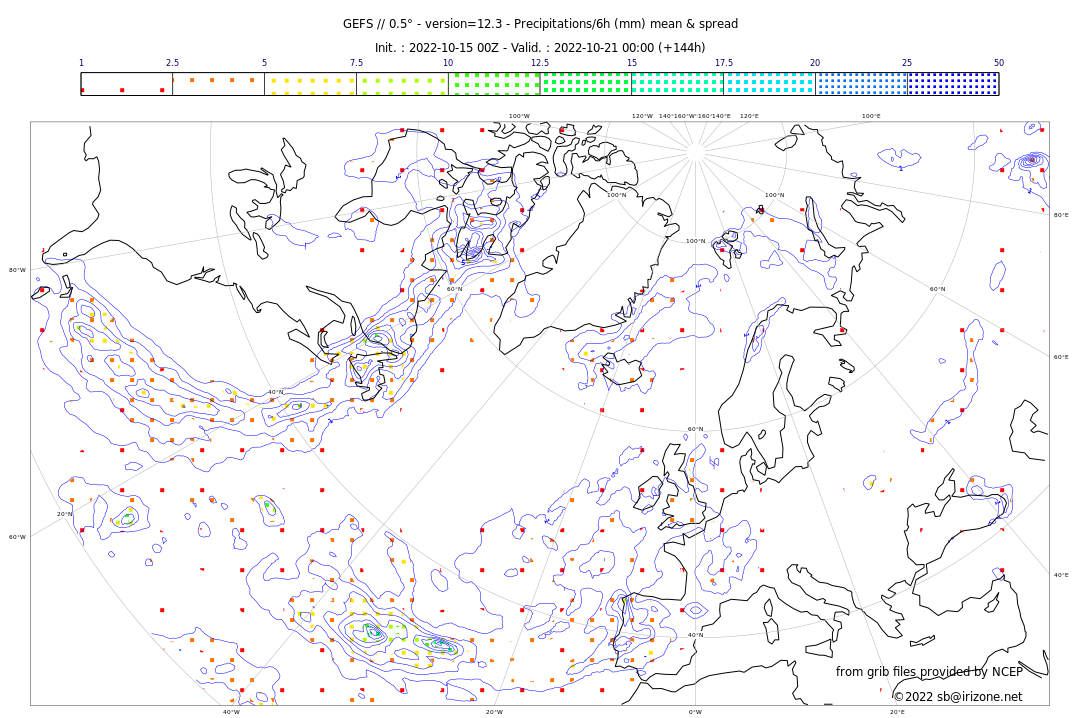Click 'from grib files provided by NCEP'
Screen dimensions: 1080x718
pyautogui.click(x=929, y=671)
